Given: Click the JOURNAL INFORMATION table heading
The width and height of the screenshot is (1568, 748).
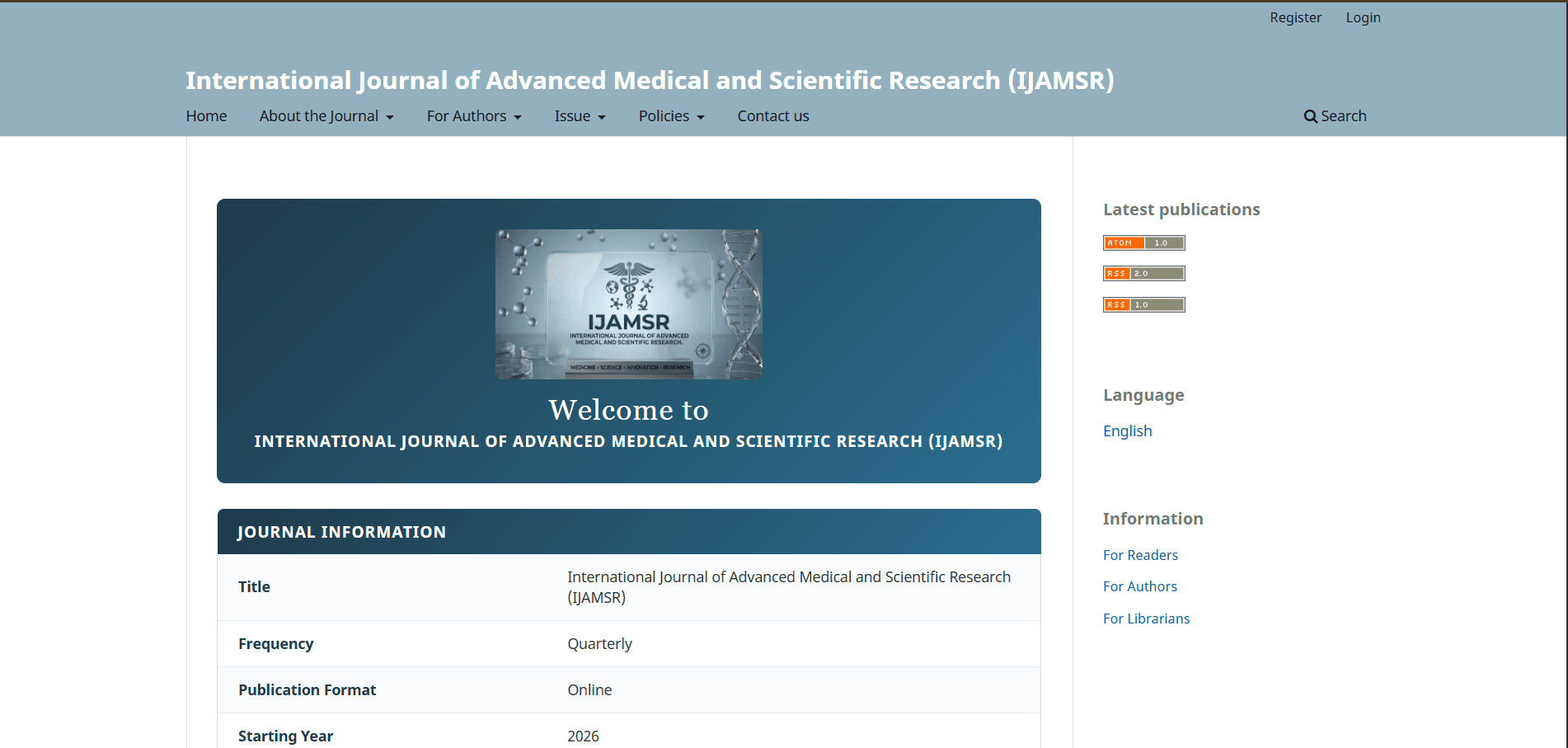Looking at the screenshot, I should [x=341, y=532].
